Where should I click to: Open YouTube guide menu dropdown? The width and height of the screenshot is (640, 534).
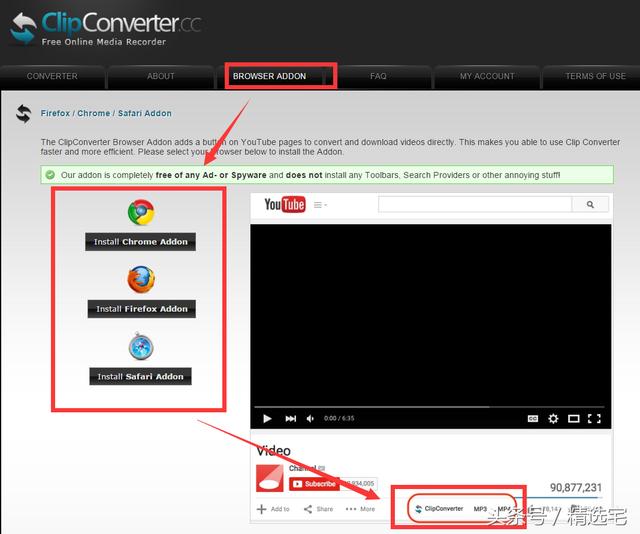(x=320, y=205)
